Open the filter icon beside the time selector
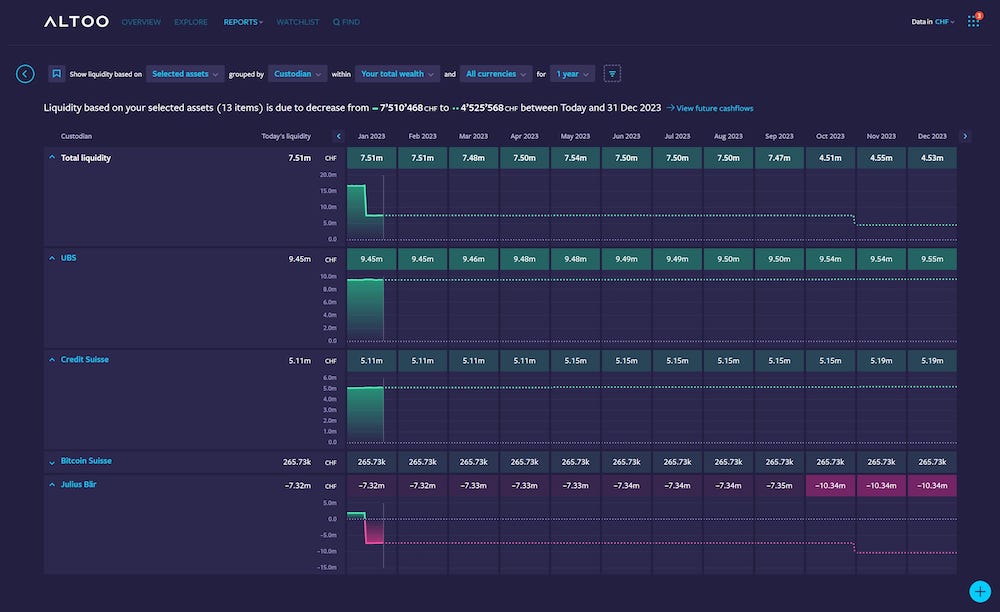Image resolution: width=1000 pixels, height=612 pixels. tap(612, 73)
